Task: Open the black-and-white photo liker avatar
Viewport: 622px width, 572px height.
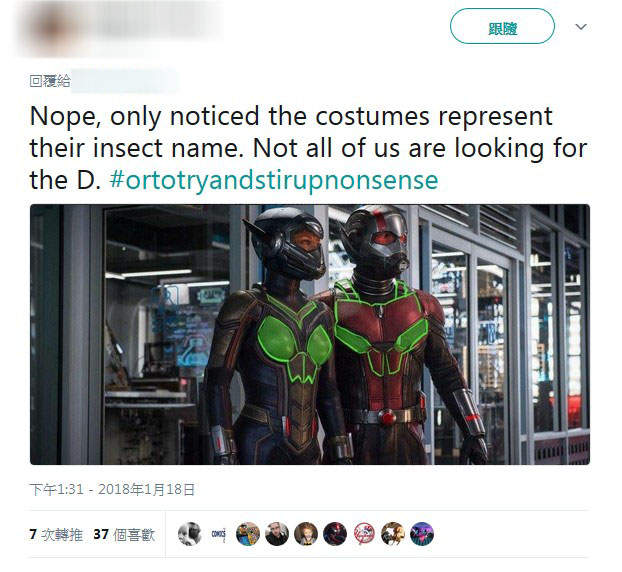Action: point(190,534)
